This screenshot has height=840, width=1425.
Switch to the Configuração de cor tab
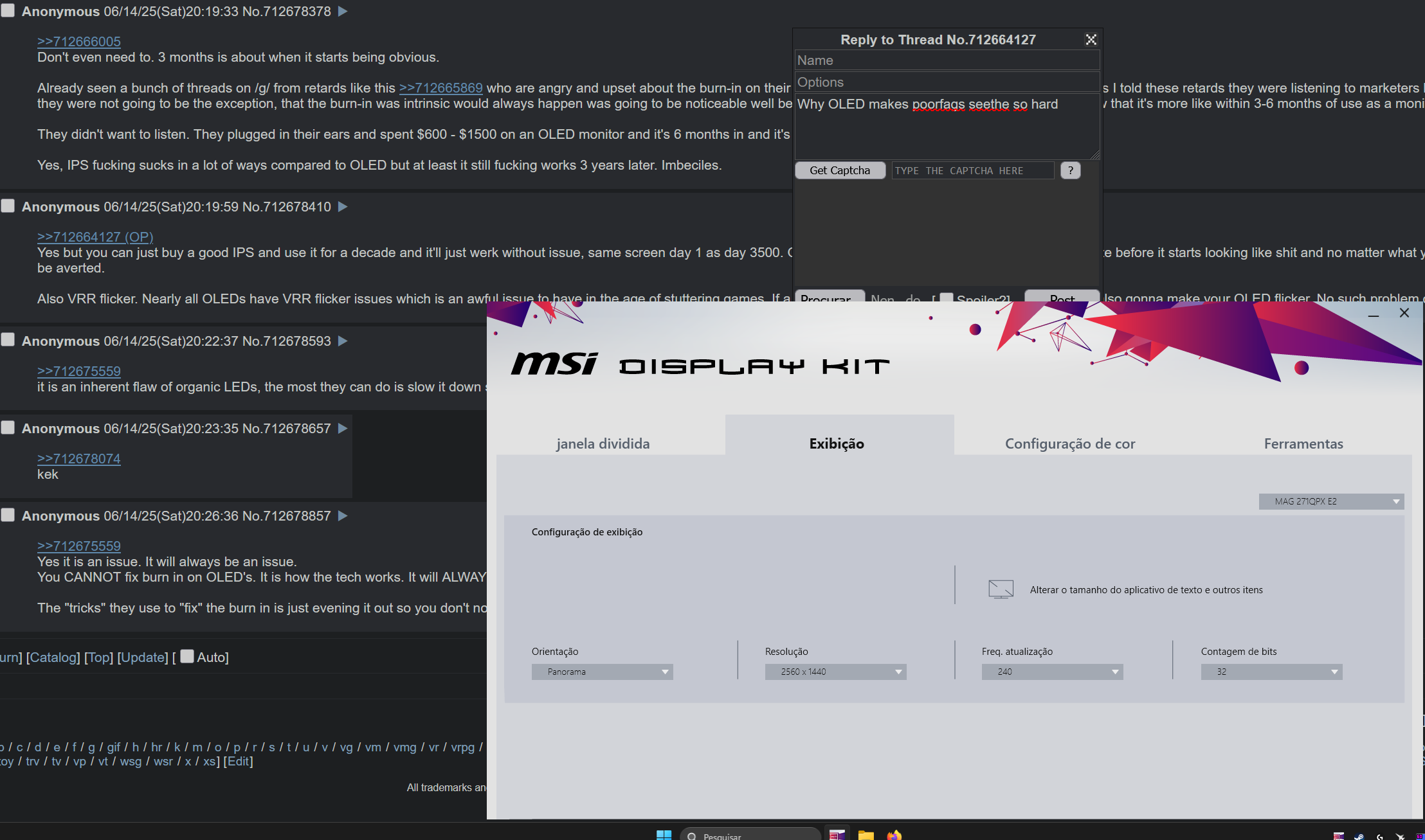1070,443
